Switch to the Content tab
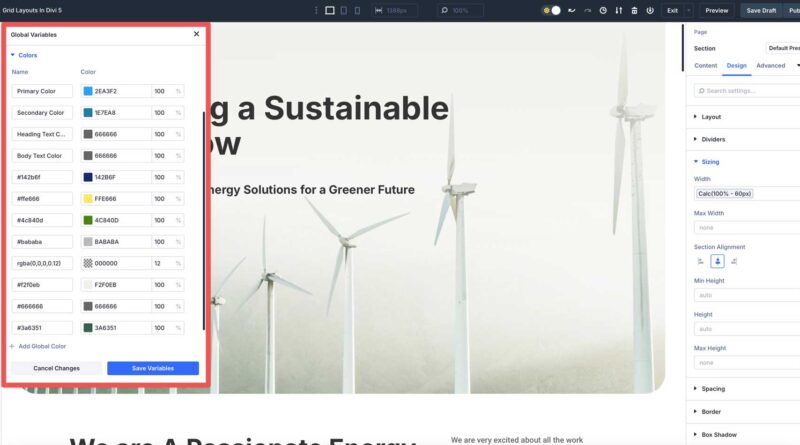This screenshot has width=800, height=445. click(706, 66)
